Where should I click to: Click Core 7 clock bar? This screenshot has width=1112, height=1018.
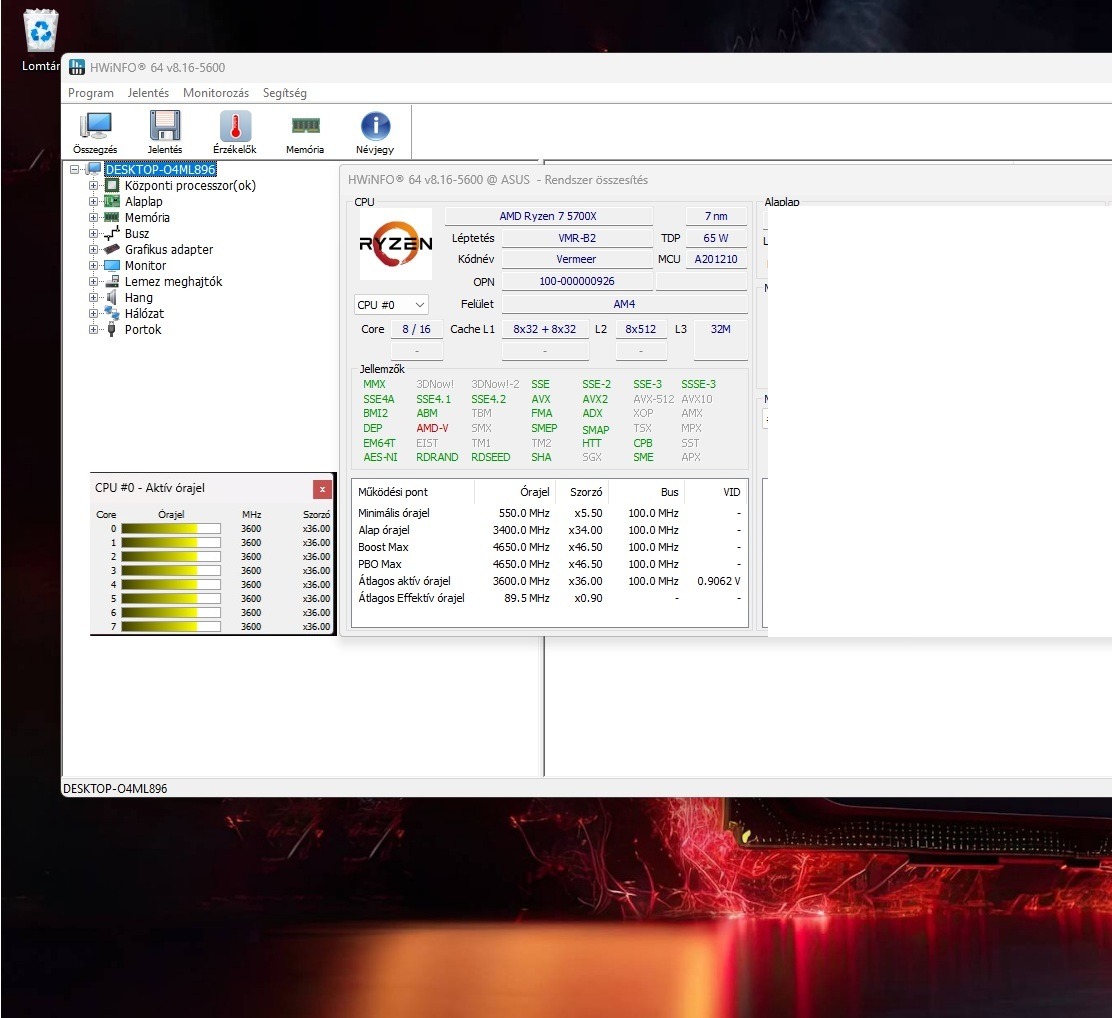[171, 626]
